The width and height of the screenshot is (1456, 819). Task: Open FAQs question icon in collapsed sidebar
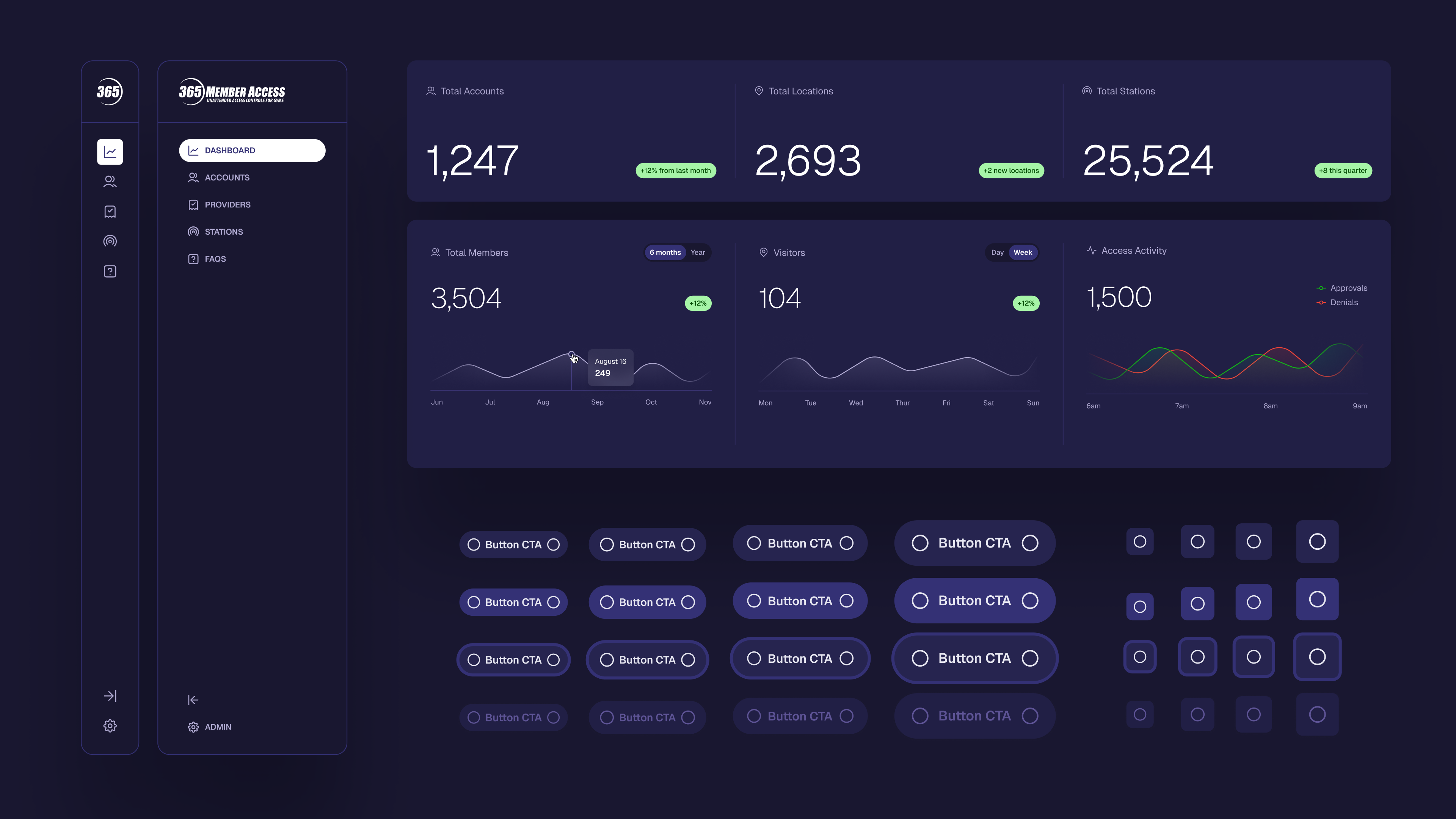tap(110, 271)
